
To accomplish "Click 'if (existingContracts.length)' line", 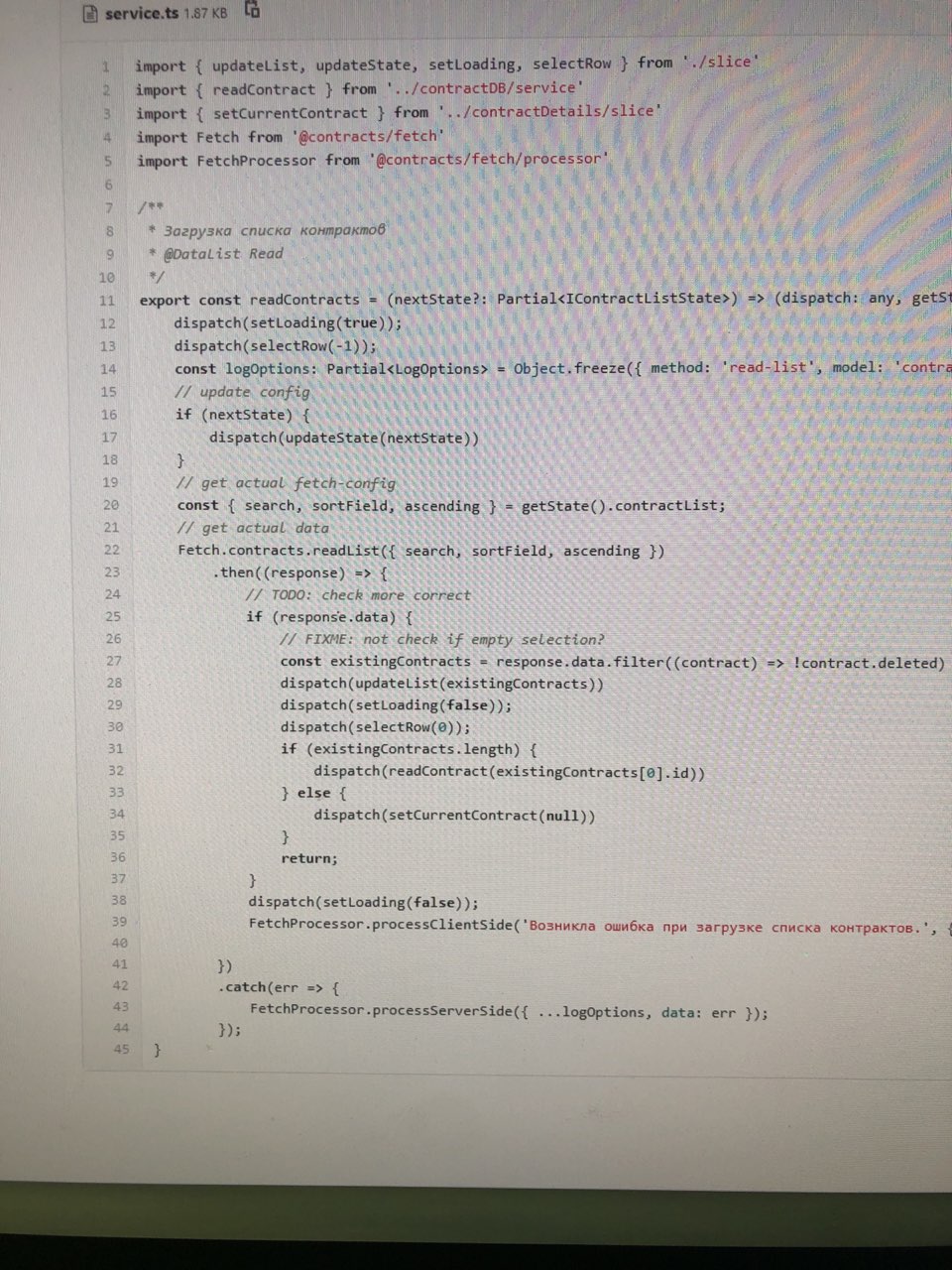I will [x=409, y=749].
